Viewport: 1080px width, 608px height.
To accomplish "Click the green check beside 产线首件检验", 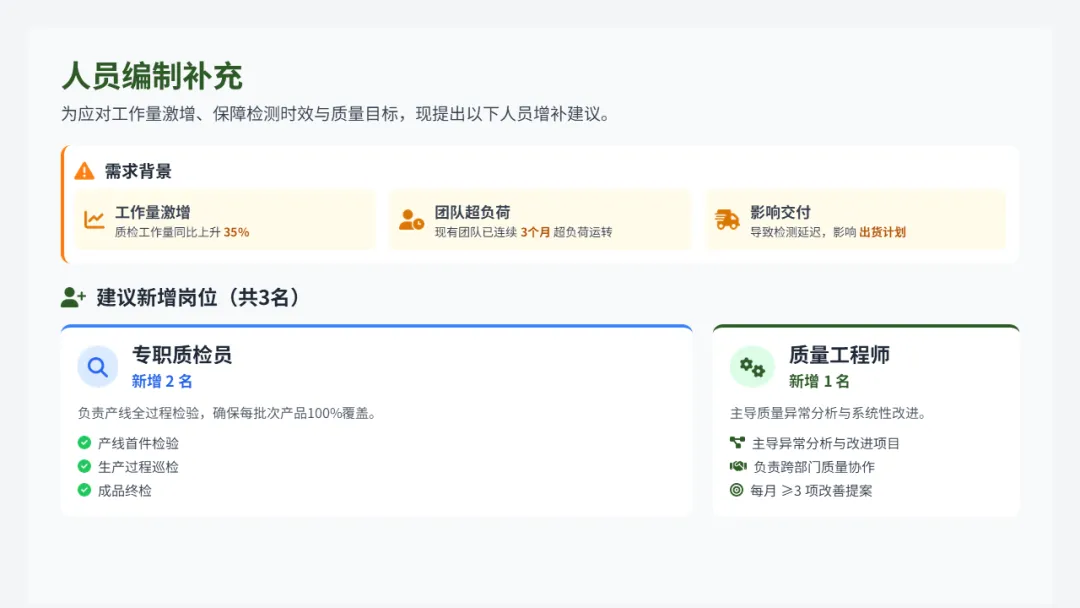I will (84, 442).
